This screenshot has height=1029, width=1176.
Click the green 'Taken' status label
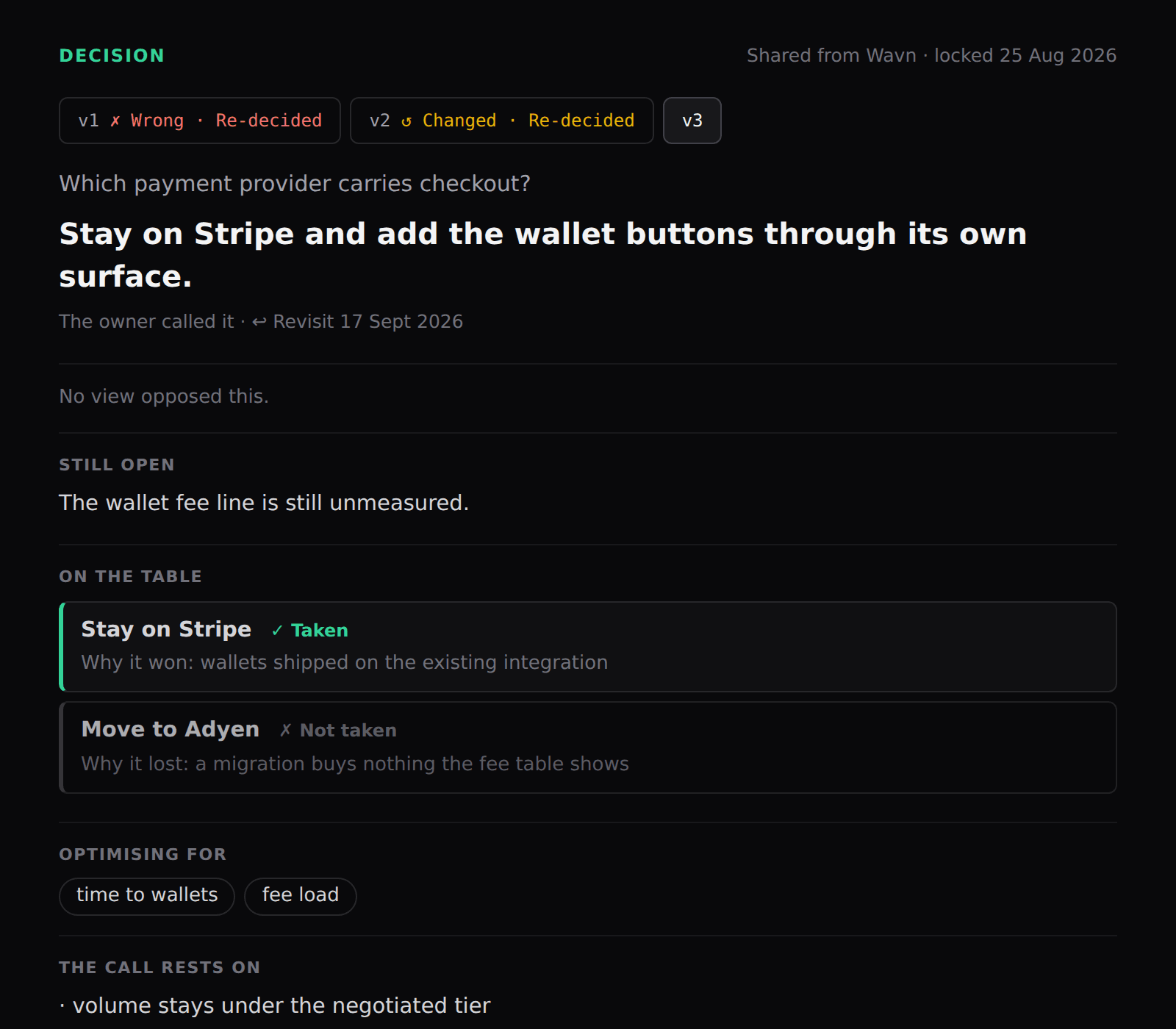(x=320, y=631)
